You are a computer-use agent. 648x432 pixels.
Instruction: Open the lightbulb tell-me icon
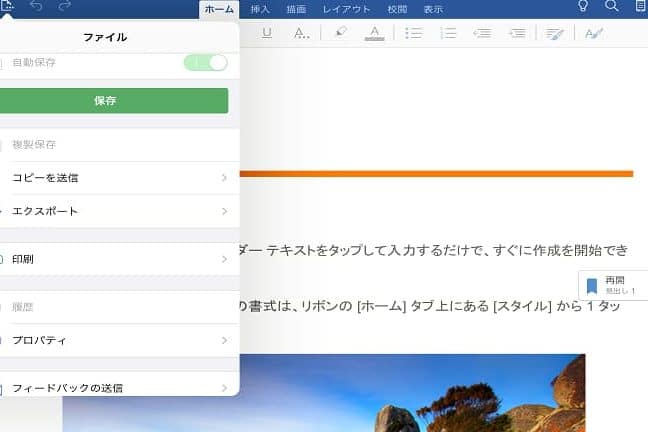click(x=583, y=7)
